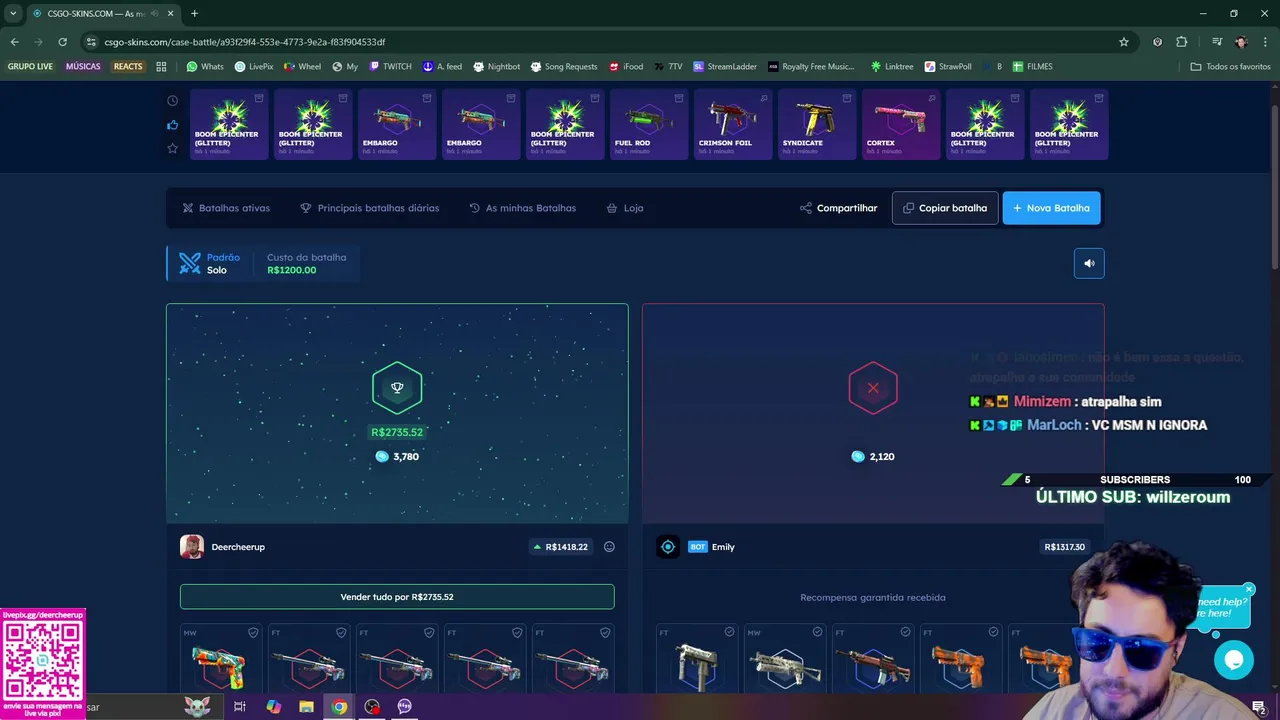This screenshot has height=720, width=1280.
Task: Open the Loja tab
Action: pyautogui.click(x=625, y=208)
